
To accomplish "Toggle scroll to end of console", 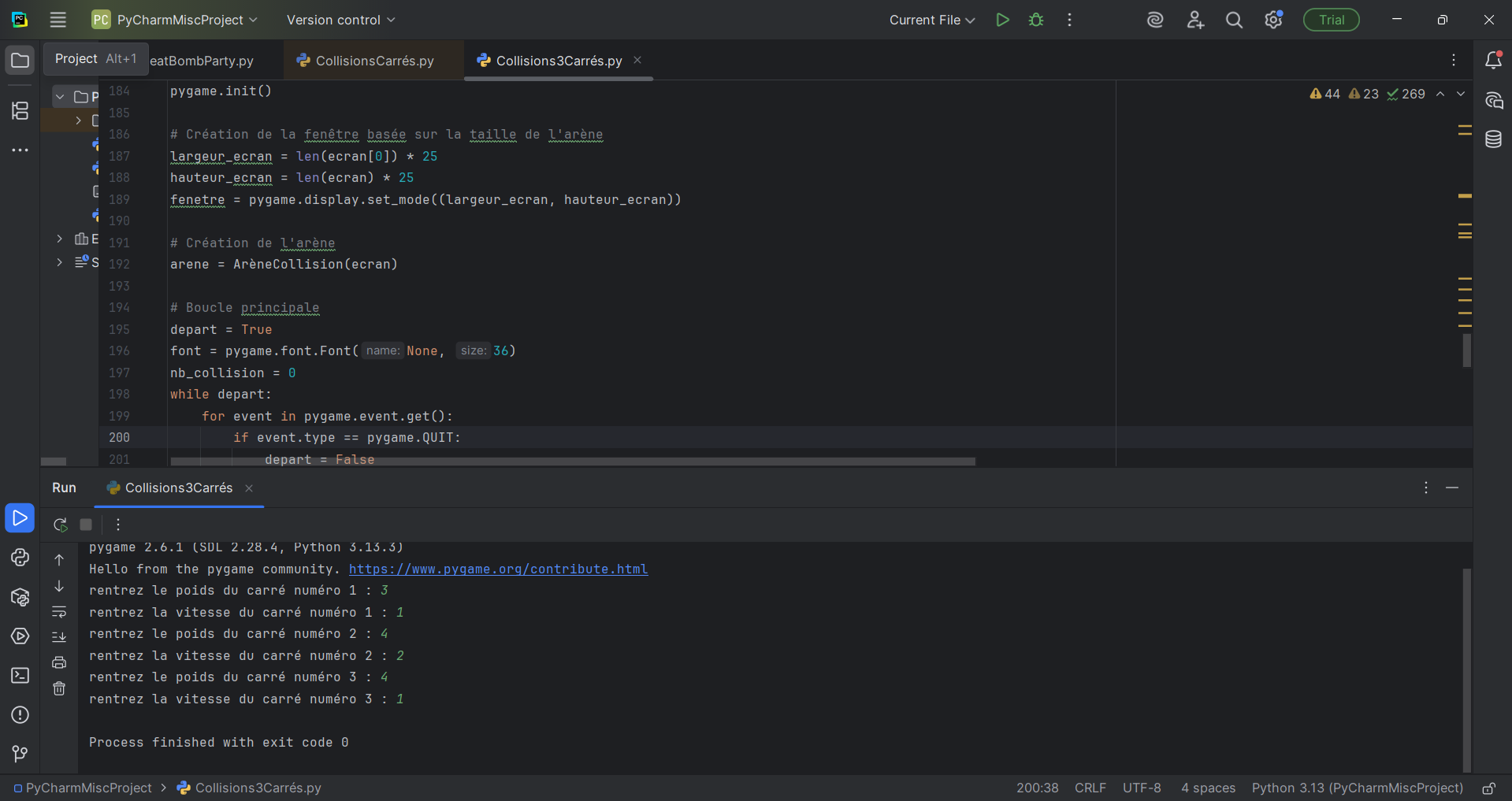I will 59,637.
